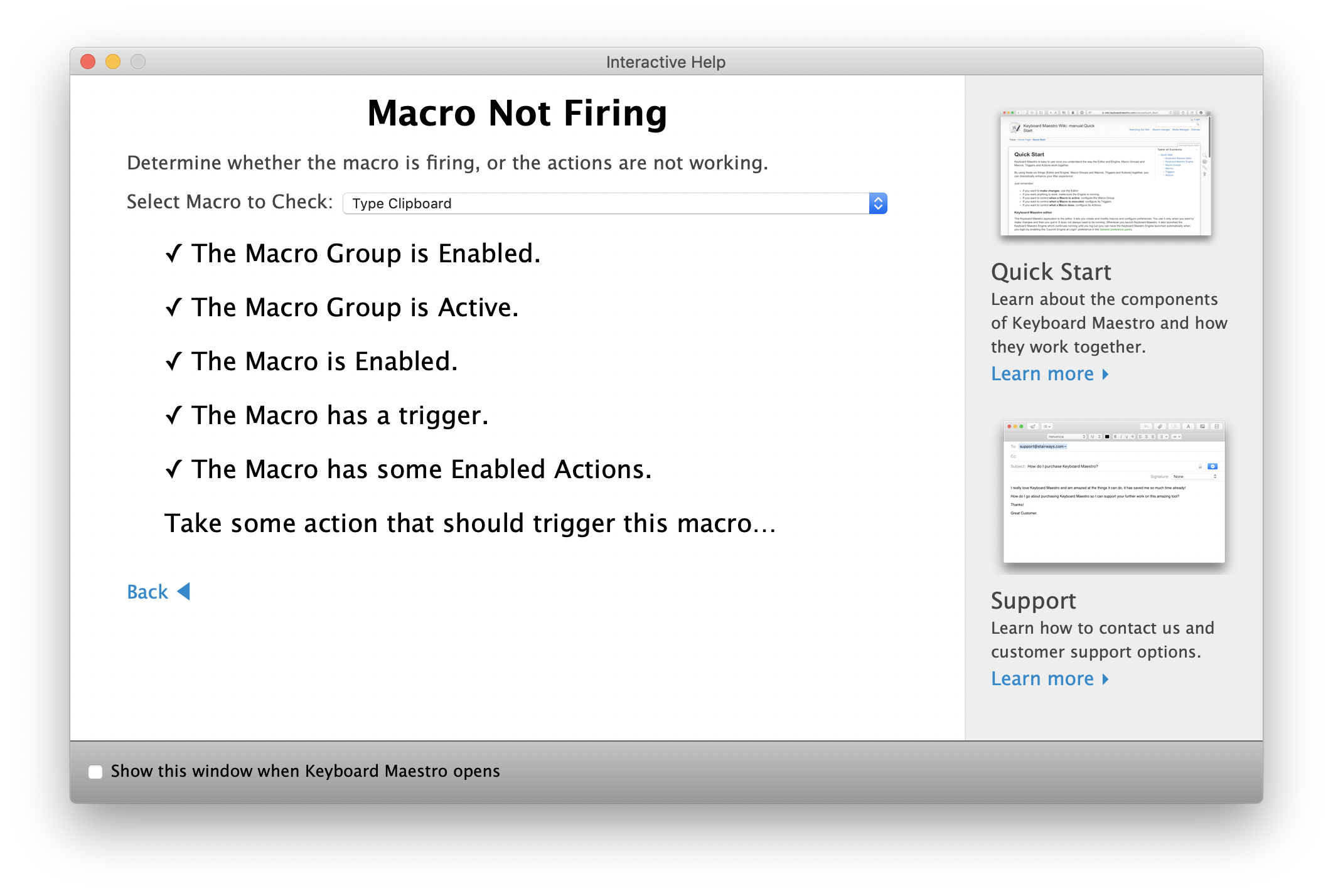Click the blue dropdown stepper arrows
Screen dimensions: 1333x896
tap(878, 203)
